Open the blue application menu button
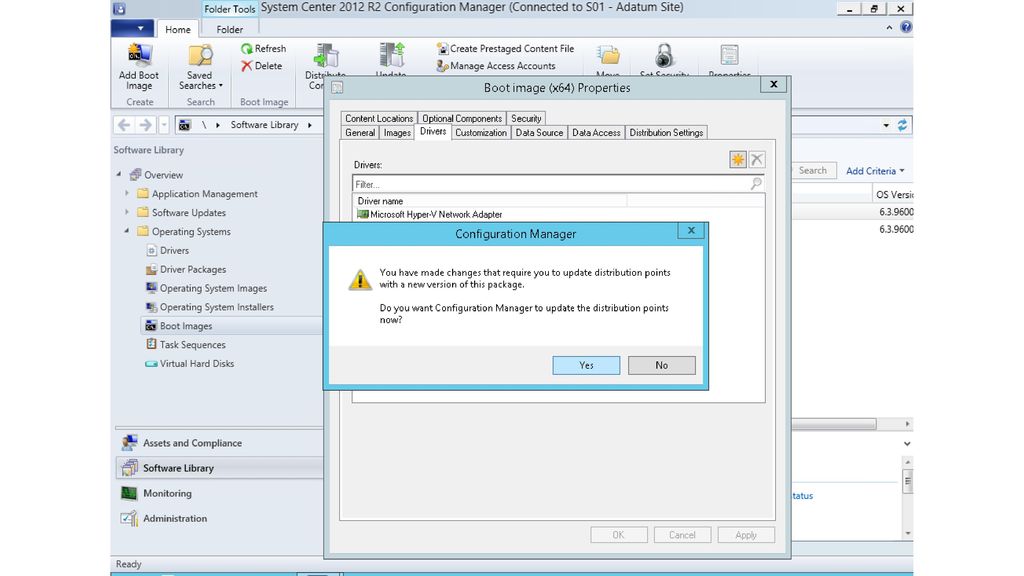 coord(133,29)
